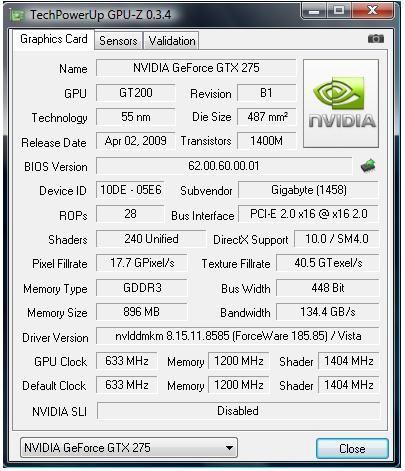This screenshot has height=471, width=405.
Task: Click the Default Clock row Shader field 1404 MHz
Action: tap(349, 385)
